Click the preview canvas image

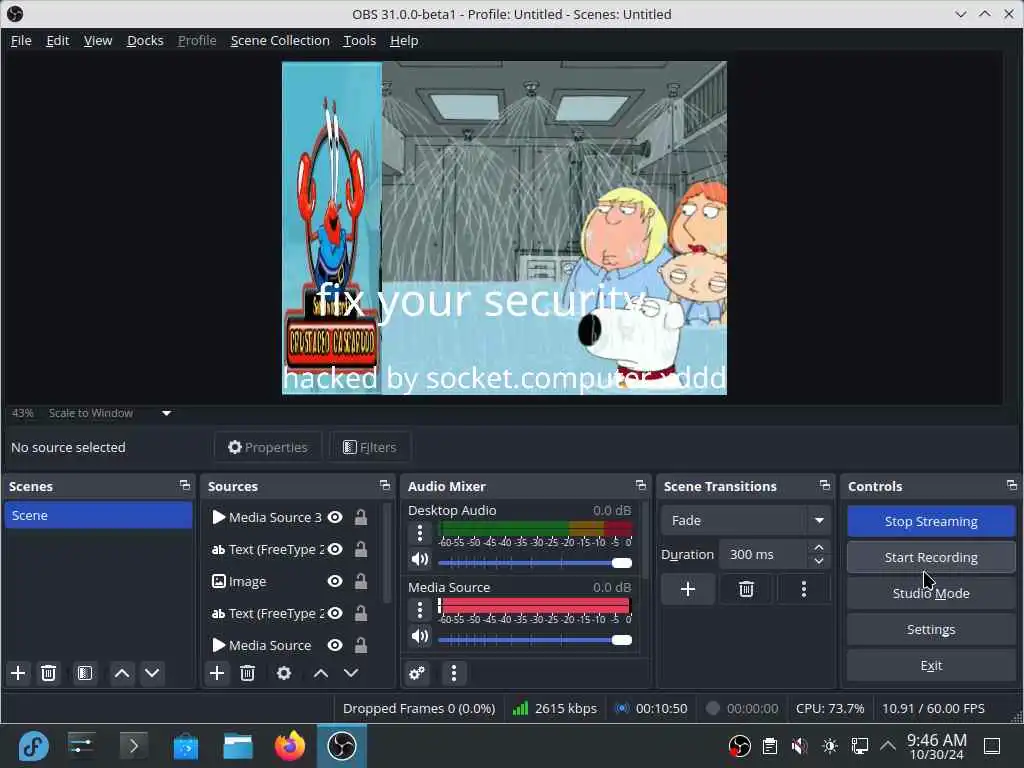click(504, 228)
